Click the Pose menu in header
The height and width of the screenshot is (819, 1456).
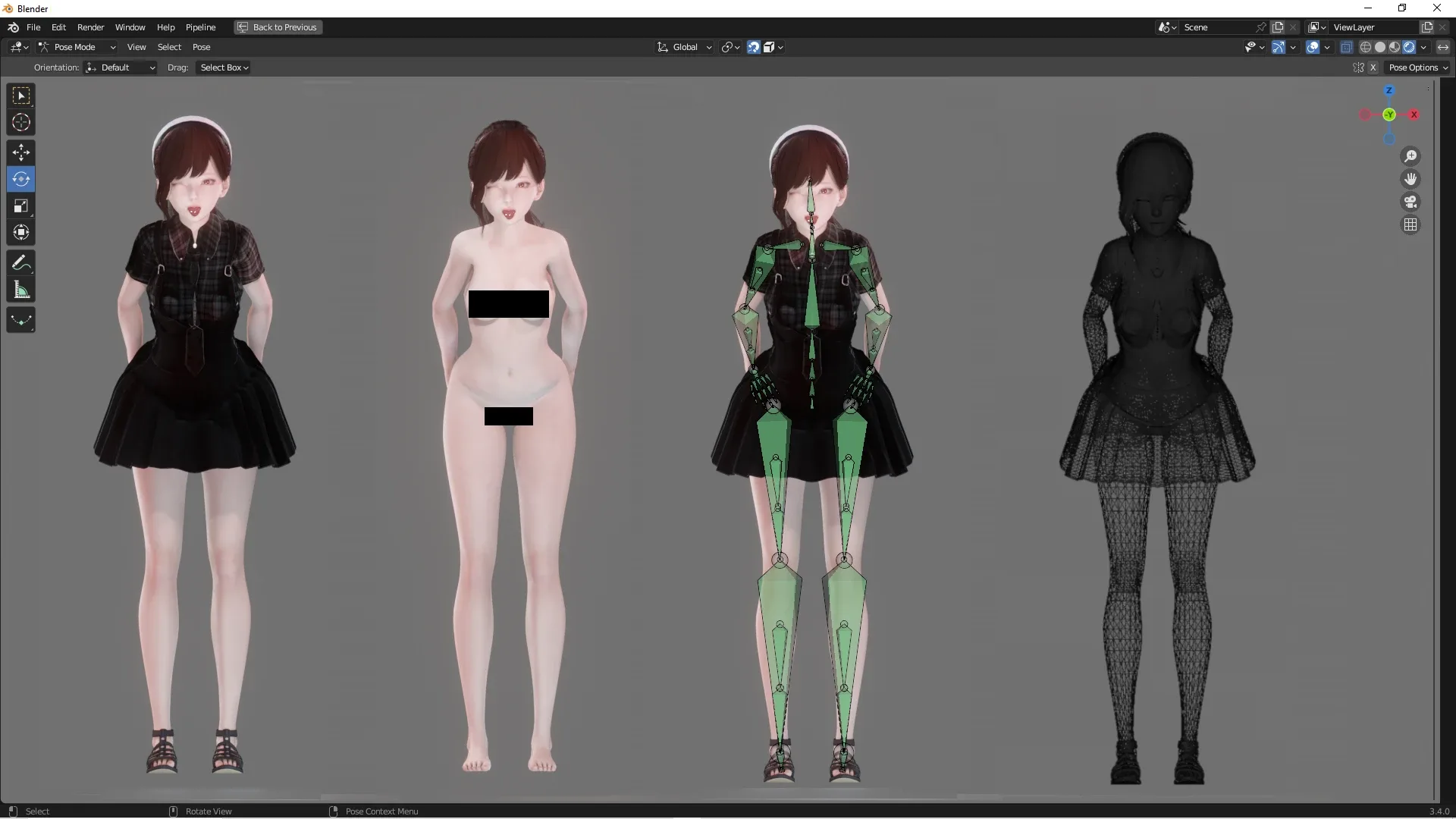point(200,47)
